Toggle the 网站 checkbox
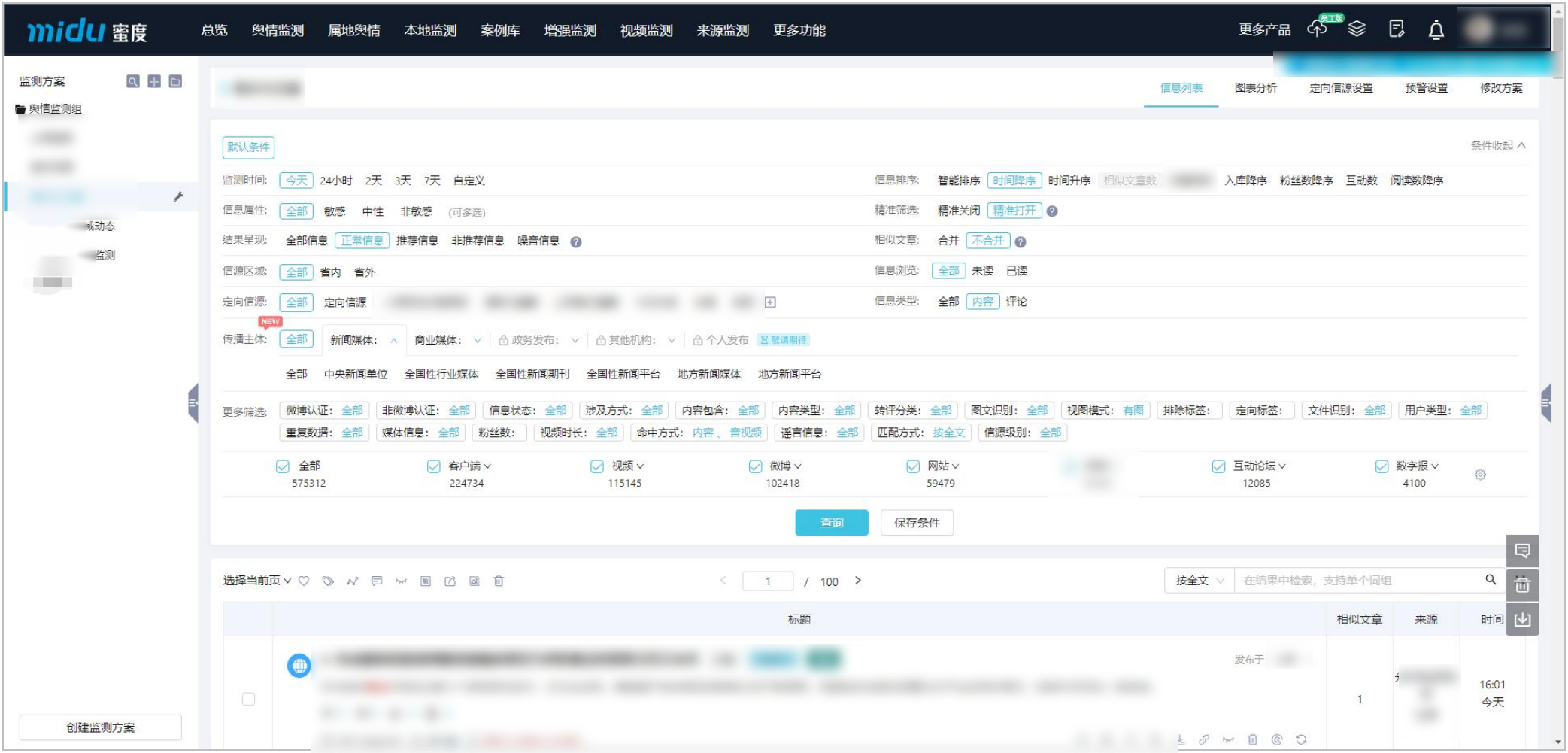 pyautogui.click(x=913, y=466)
